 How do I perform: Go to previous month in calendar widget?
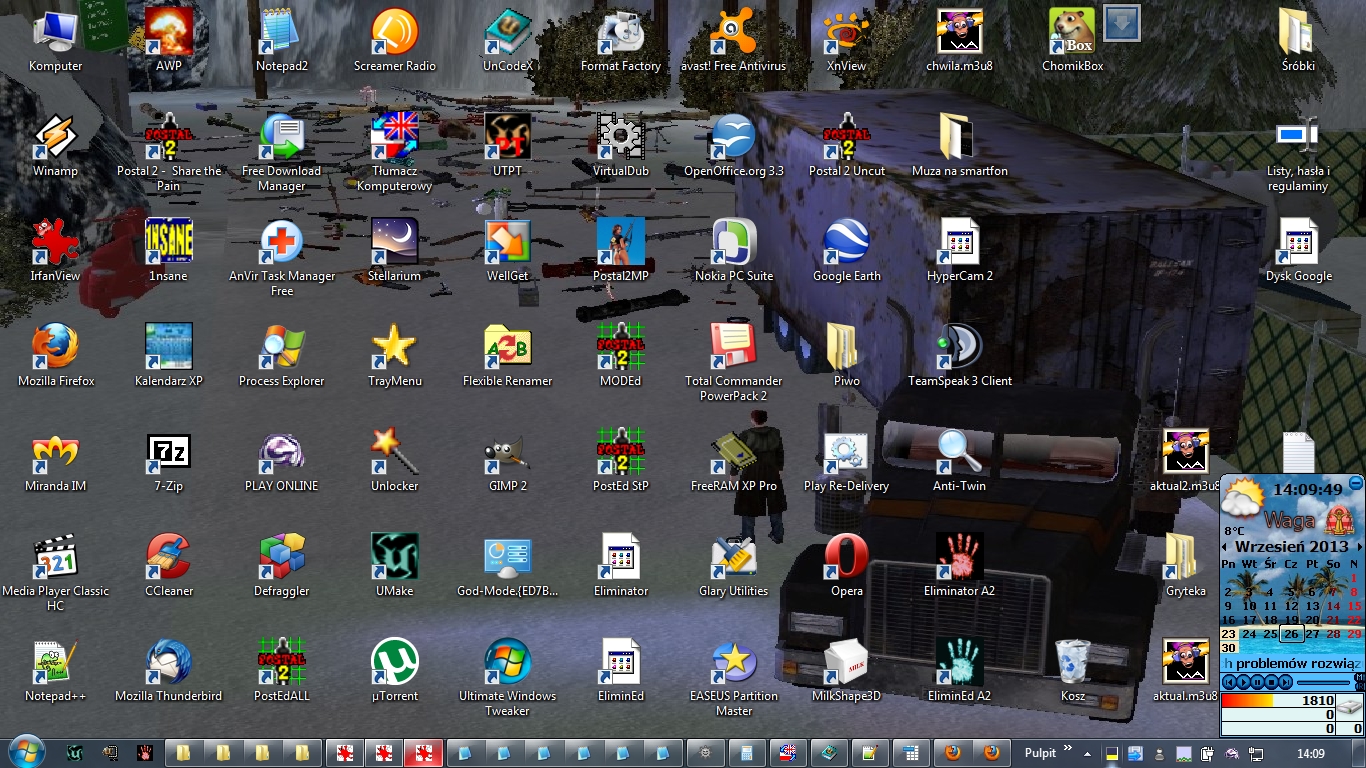pyautogui.click(x=1224, y=547)
